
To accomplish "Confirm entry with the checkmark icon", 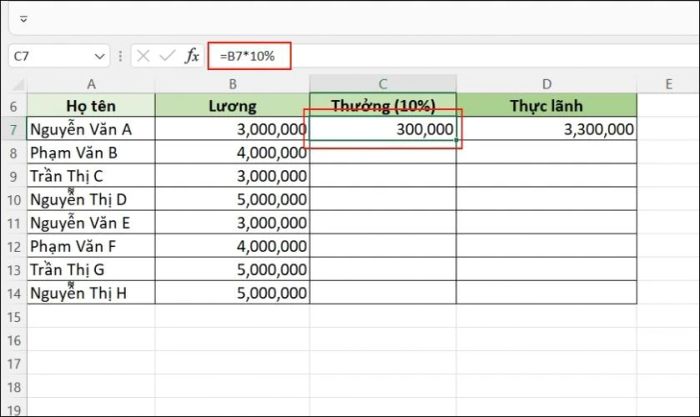I will (x=167, y=56).
